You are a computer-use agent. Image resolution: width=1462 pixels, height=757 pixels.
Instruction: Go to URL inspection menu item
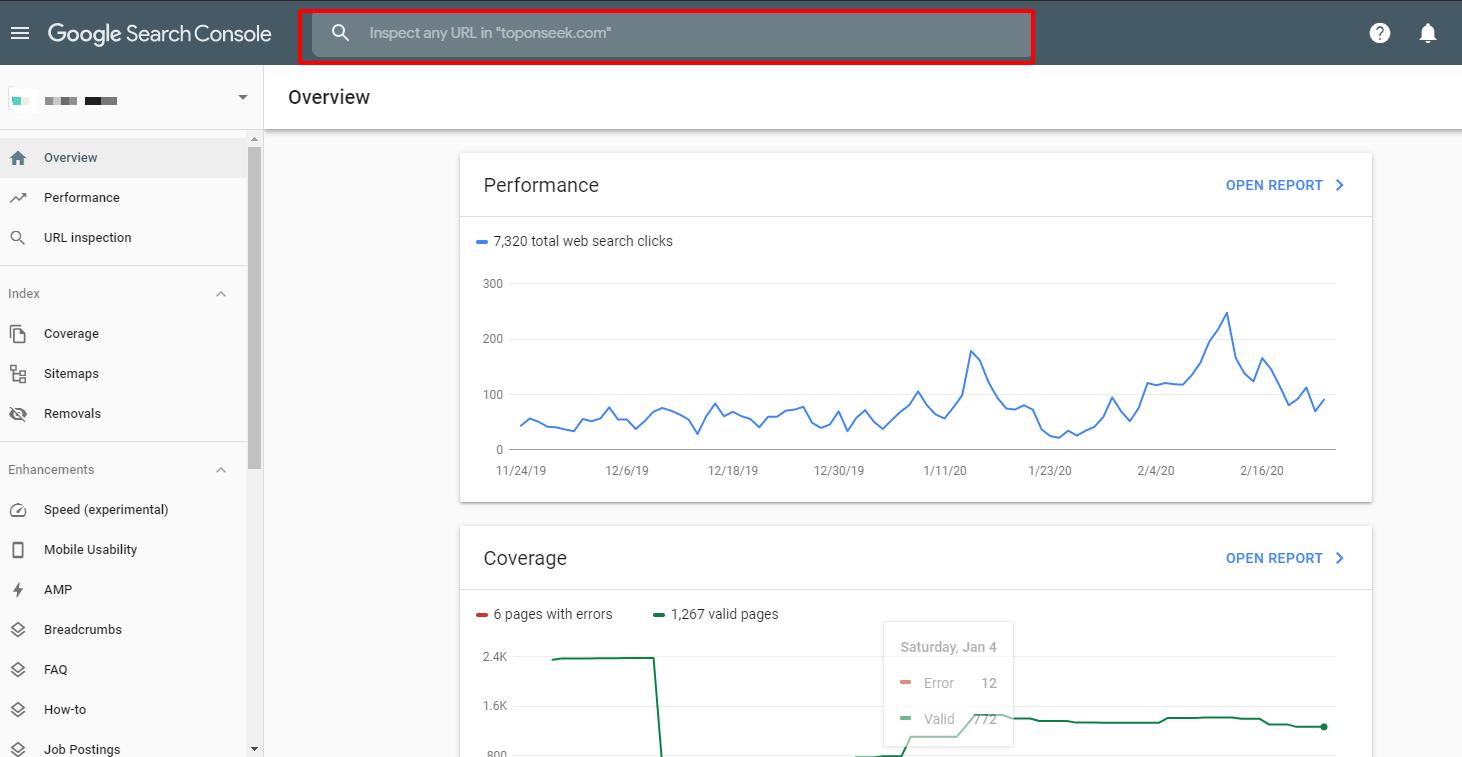coord(87,238)
